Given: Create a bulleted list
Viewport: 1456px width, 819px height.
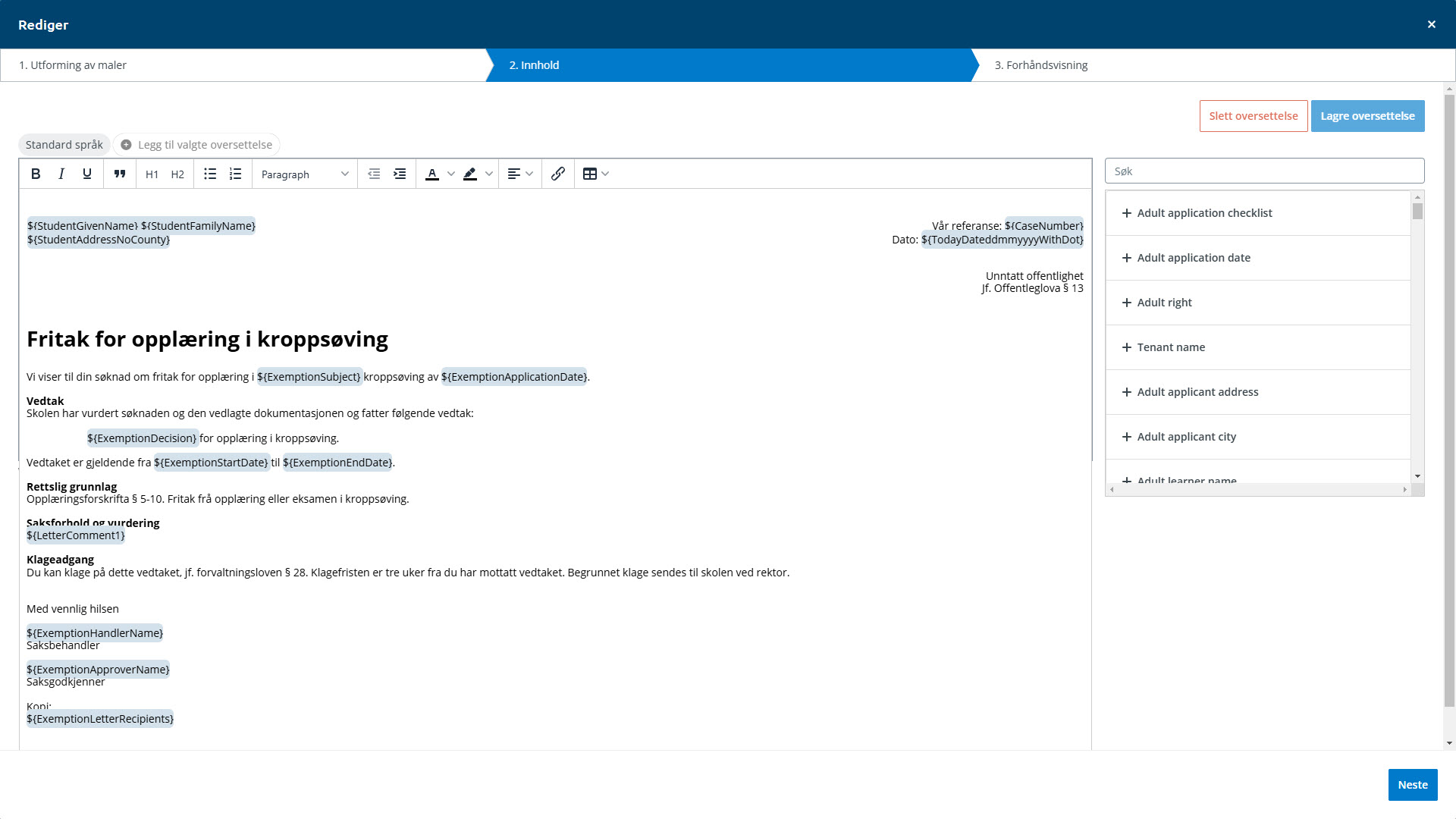Looking at the screenshot, I should click(210, 174).
